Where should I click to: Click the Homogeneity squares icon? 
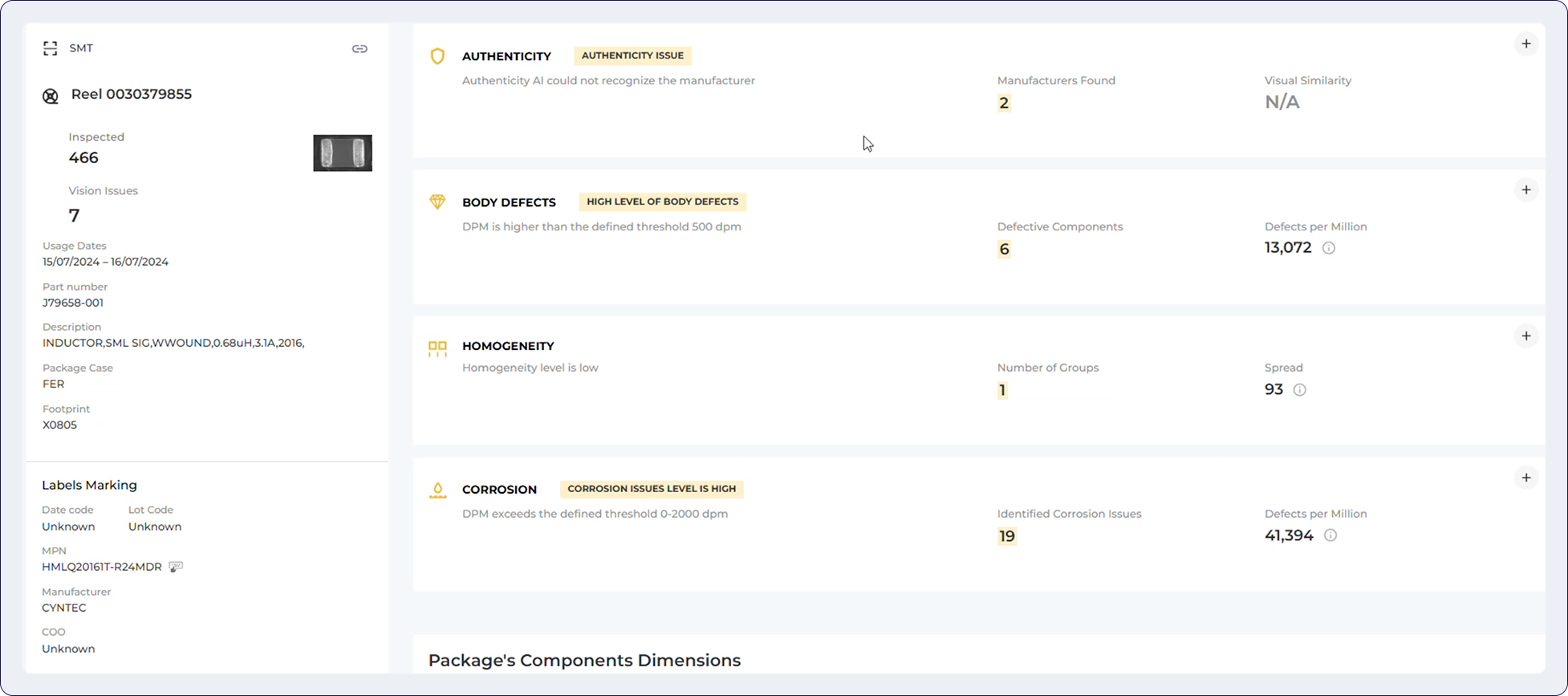tap(437, 348)
